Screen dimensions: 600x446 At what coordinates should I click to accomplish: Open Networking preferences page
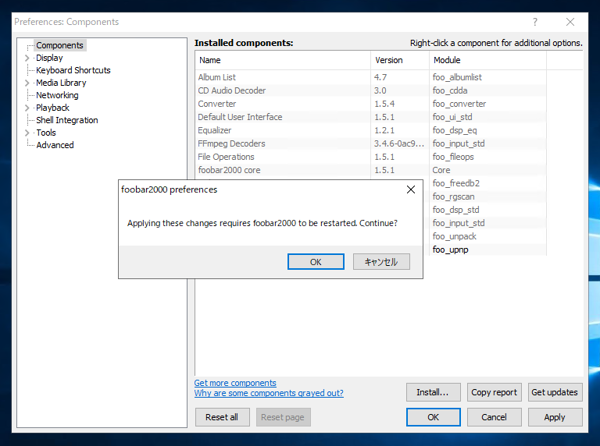pos(57,95)
